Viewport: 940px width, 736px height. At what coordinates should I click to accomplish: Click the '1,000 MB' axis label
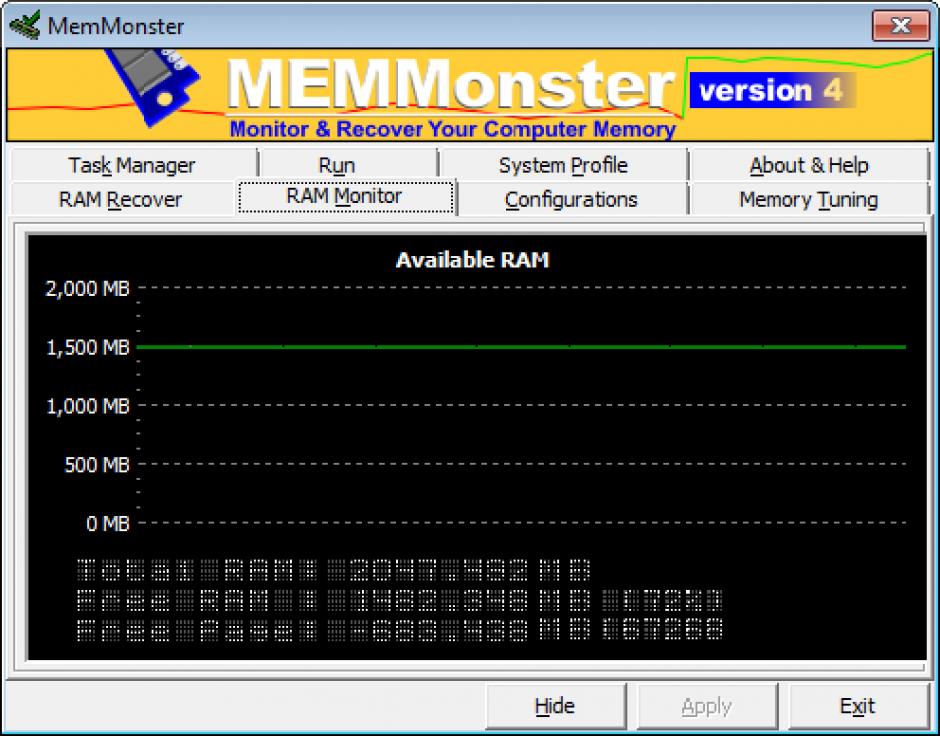(x=88, y=406)
